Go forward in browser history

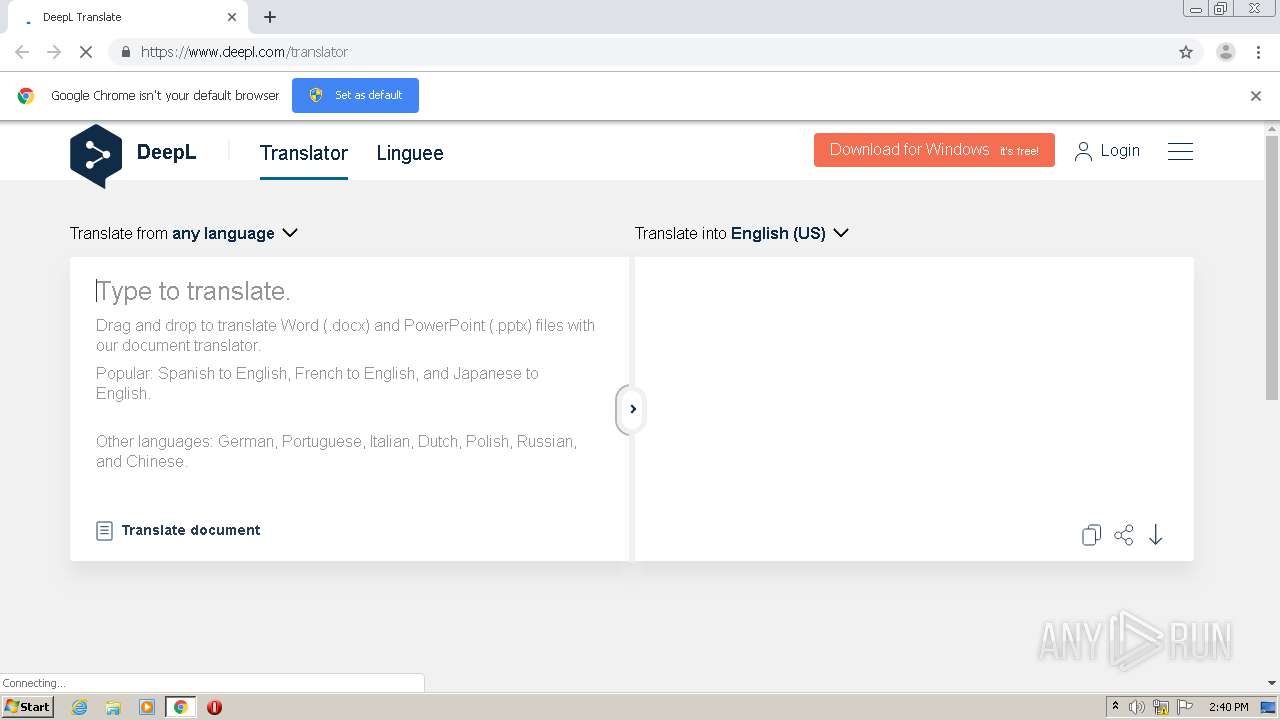tap(54, 52)
